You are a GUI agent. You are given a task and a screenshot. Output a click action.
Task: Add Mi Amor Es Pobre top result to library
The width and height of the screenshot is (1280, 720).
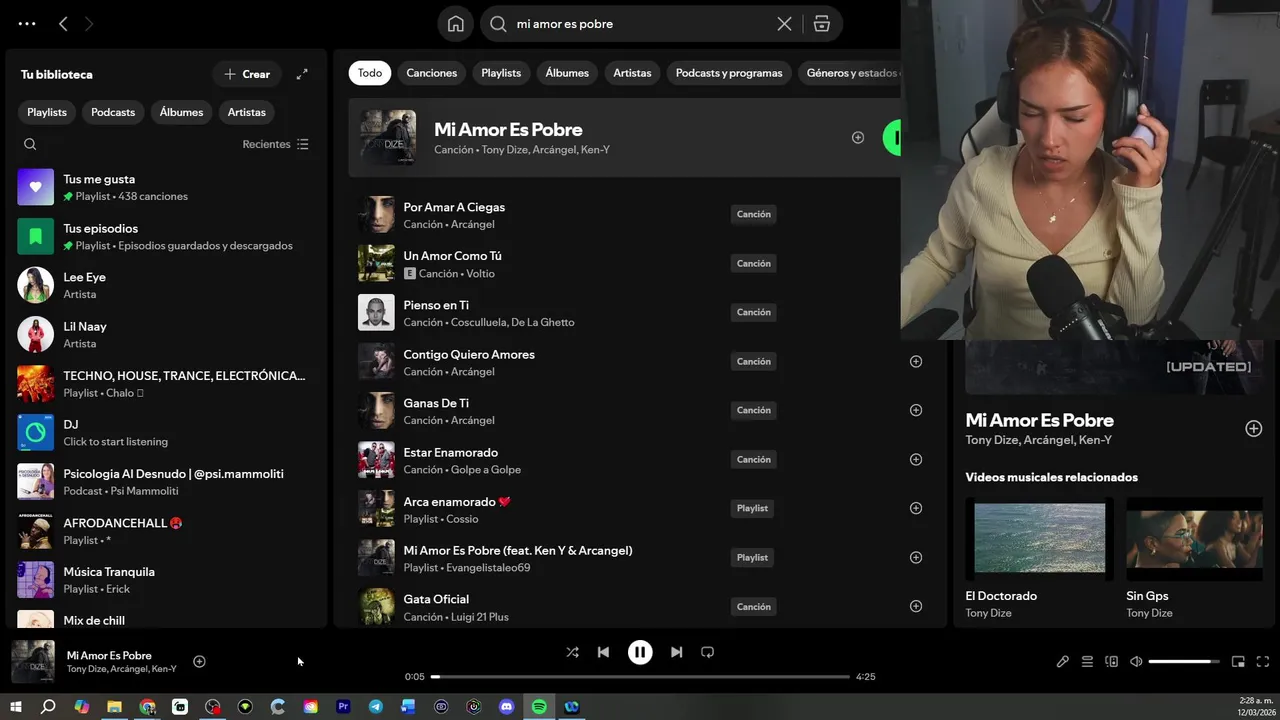858,137
